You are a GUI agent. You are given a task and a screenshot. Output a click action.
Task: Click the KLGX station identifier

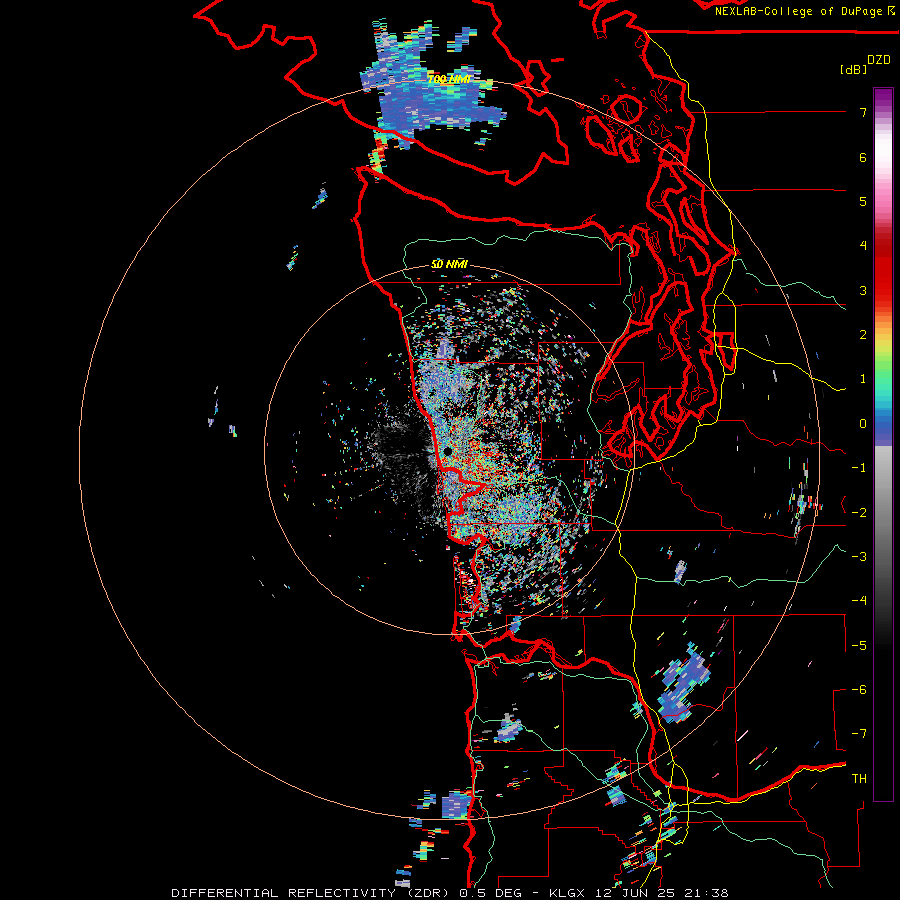click(567, 893)
